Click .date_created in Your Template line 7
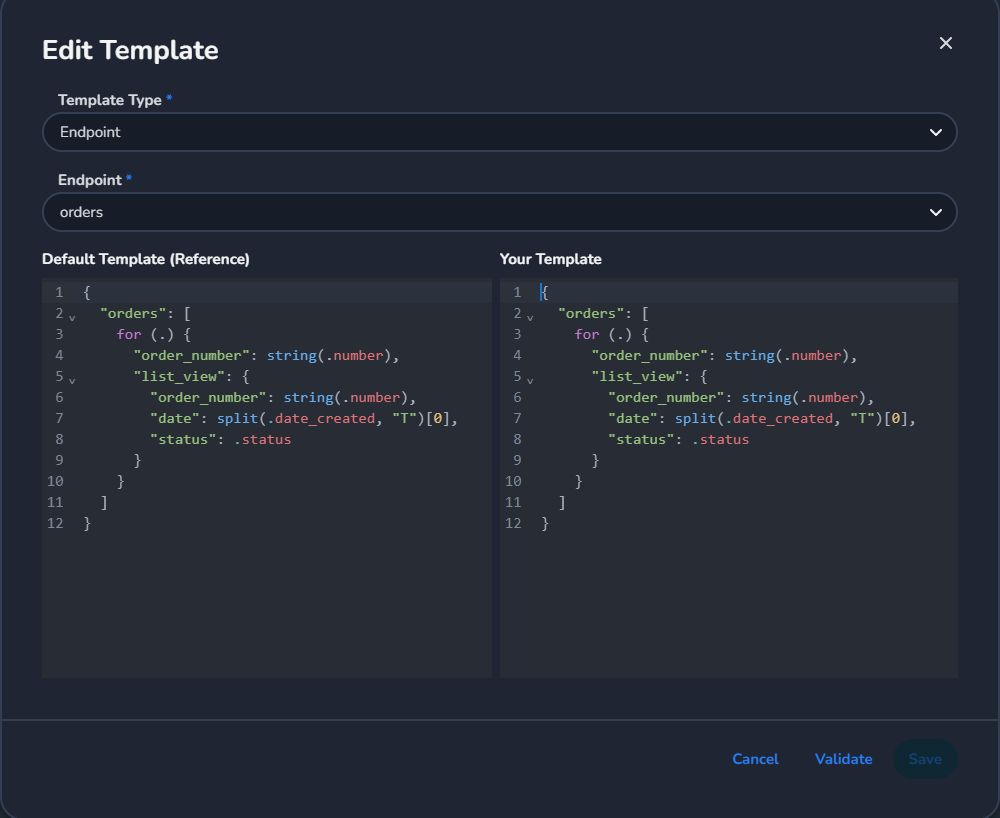The height and width of the screenshot is (818, 1000). click(x=779, y=419)
